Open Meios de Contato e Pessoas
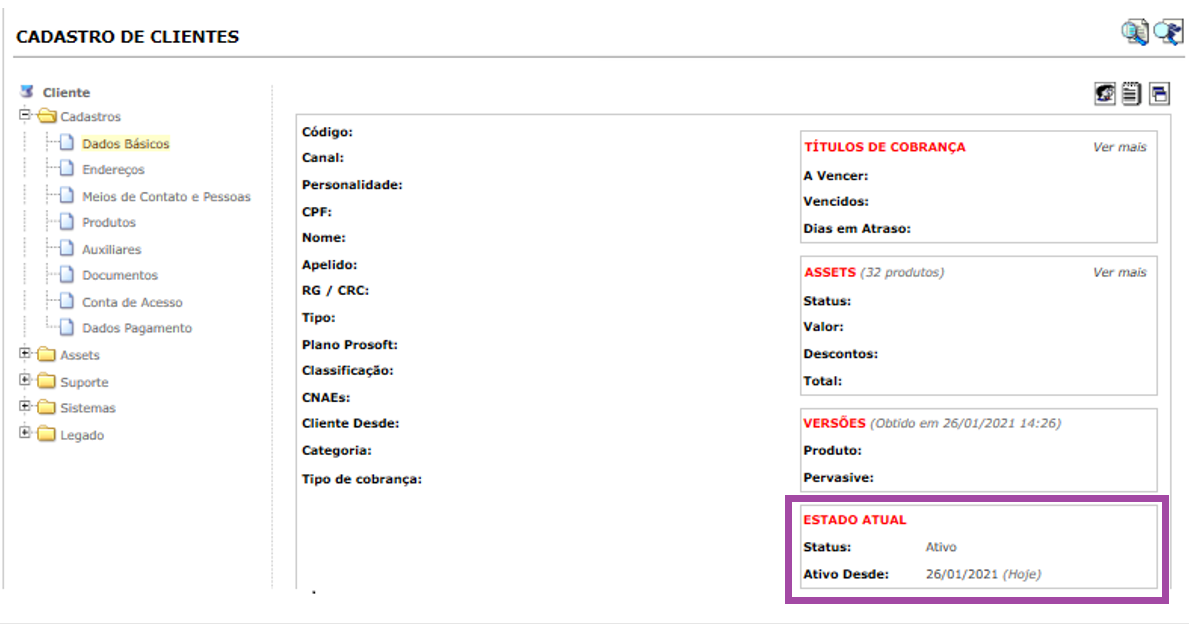 166,197
